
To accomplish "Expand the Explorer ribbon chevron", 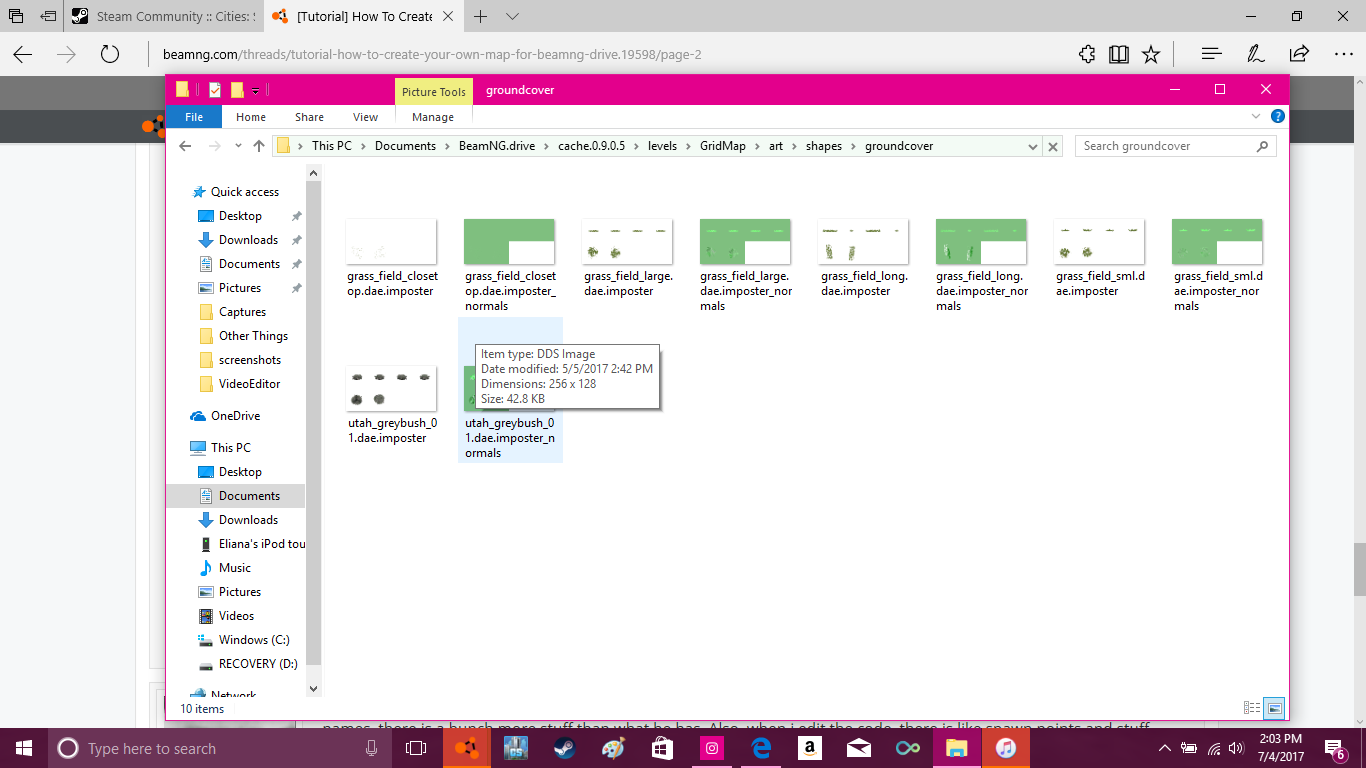I will [x=1257, y=117].
